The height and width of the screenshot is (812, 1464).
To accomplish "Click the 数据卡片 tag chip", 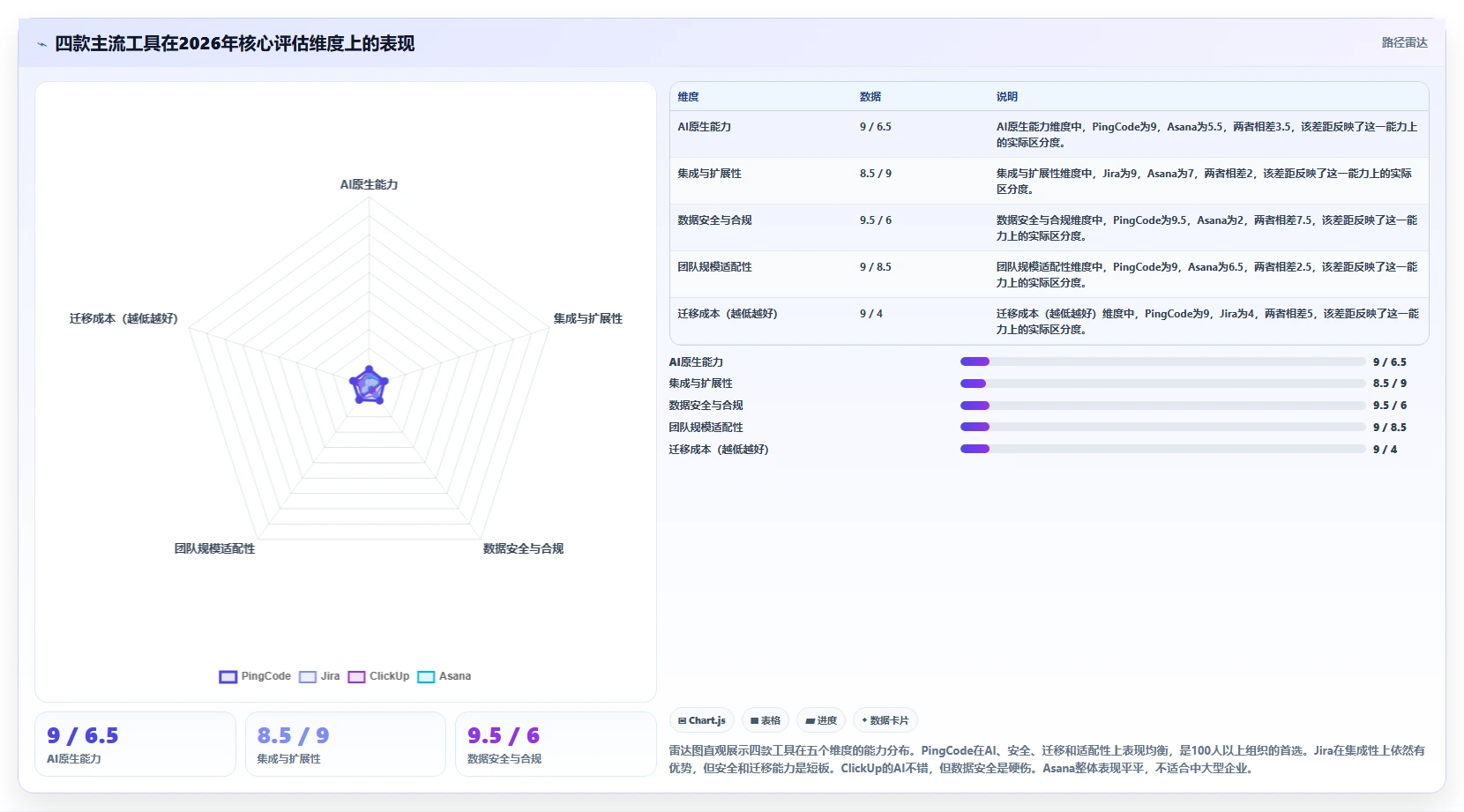I will 885,720.
